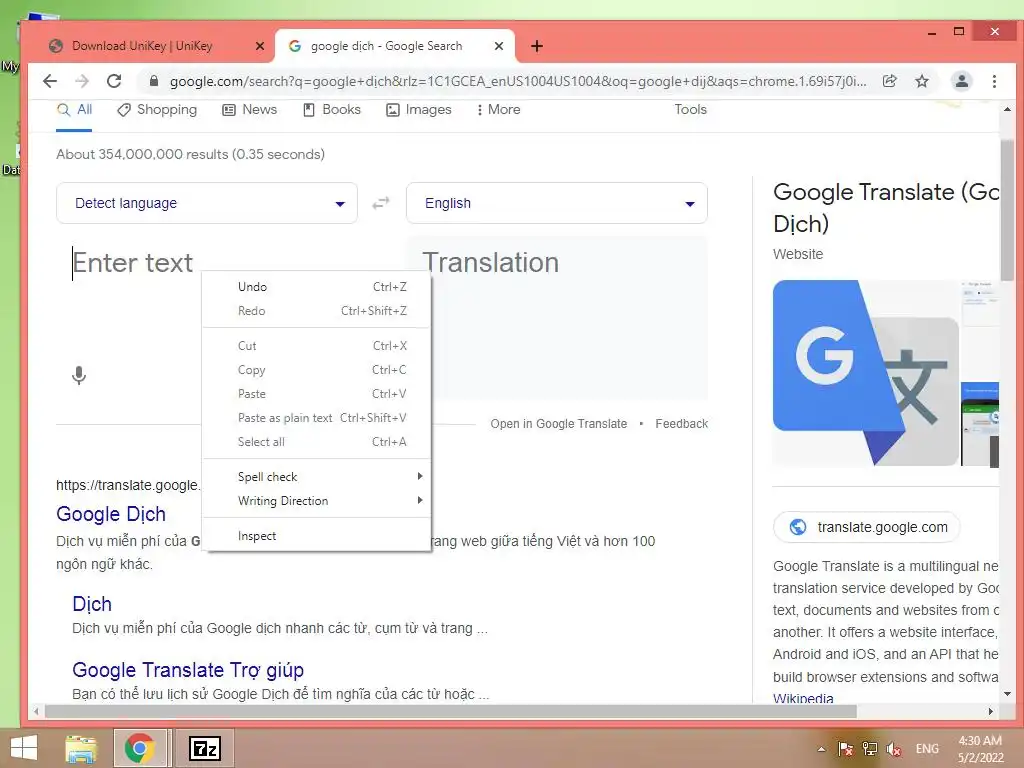This screenshot has height=768, width=1024.
Task: Choose Redo in the context menu
Action: tap(317, 311)
